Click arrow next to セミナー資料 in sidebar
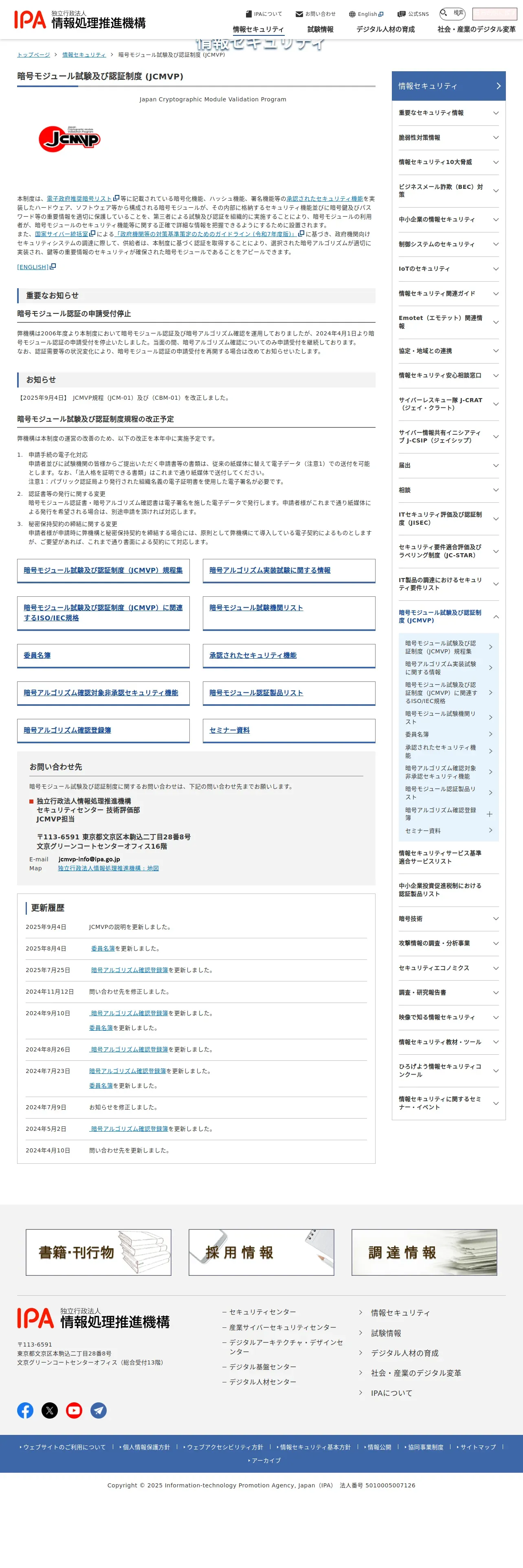523x1568 pixels. point(491,830)
